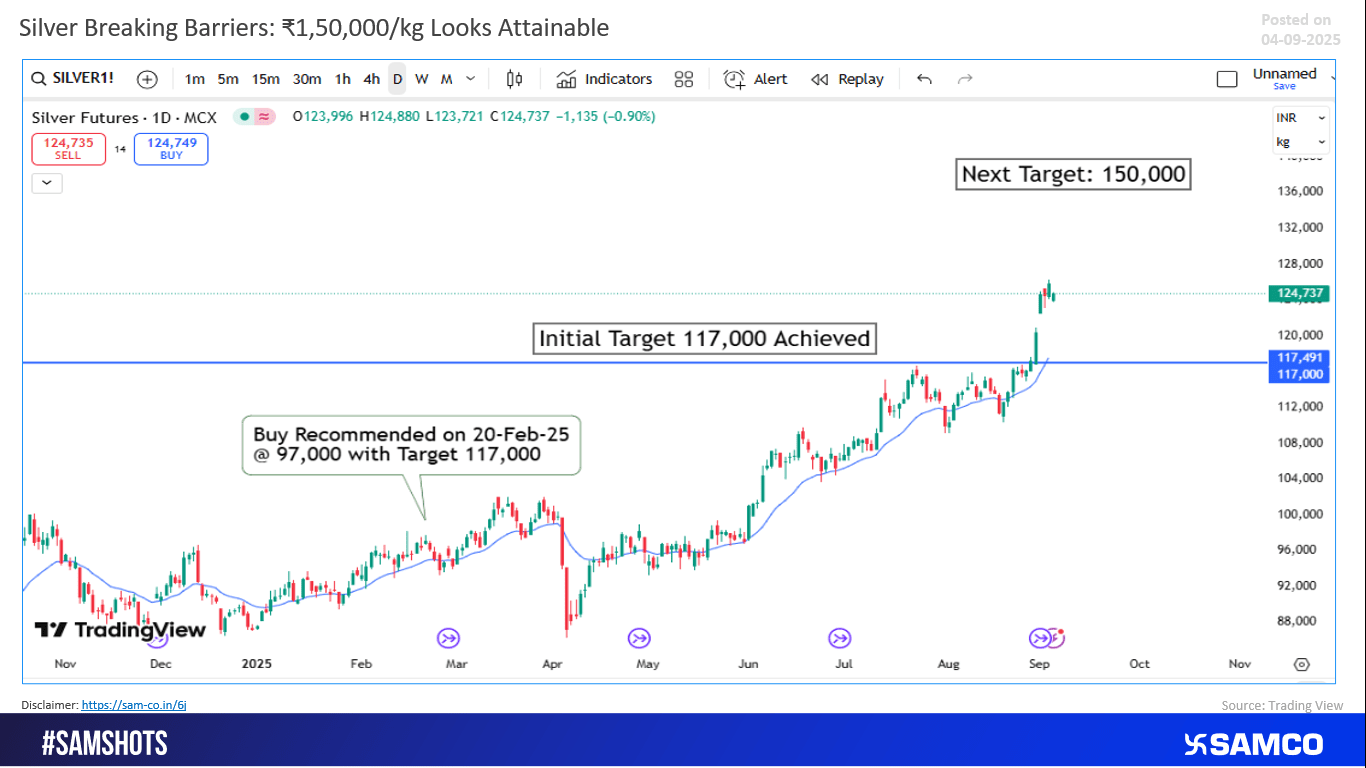This screenshot has width=1366, height=768.
Task: Open the kg unit dropdown
Action: (x=1300, y=143)
